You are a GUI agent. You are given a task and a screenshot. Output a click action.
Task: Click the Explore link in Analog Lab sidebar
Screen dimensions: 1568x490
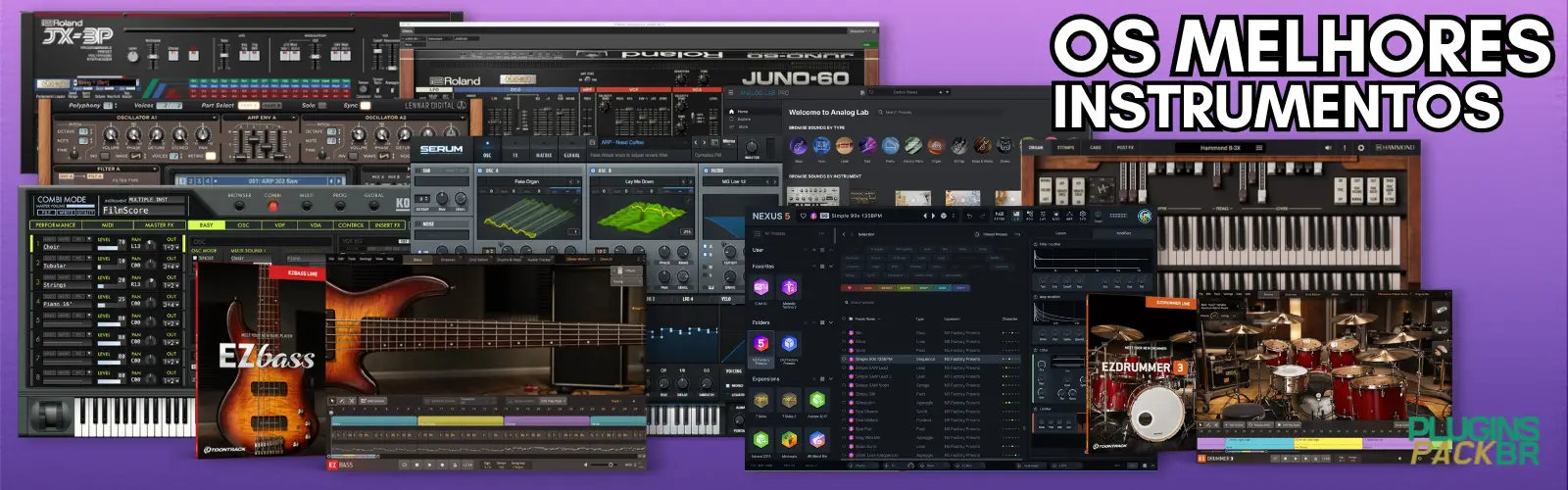click(x=743, y=120)
